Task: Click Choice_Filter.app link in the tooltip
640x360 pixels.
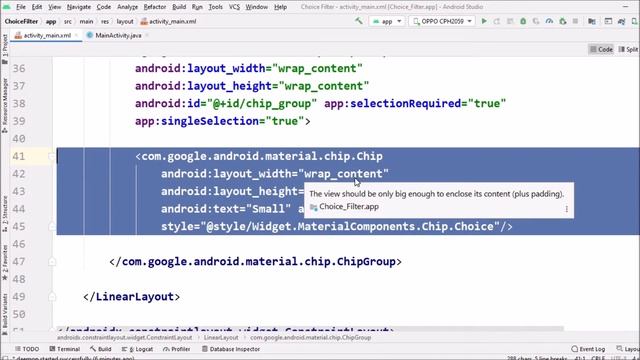Action: click(x=349, y=207)
